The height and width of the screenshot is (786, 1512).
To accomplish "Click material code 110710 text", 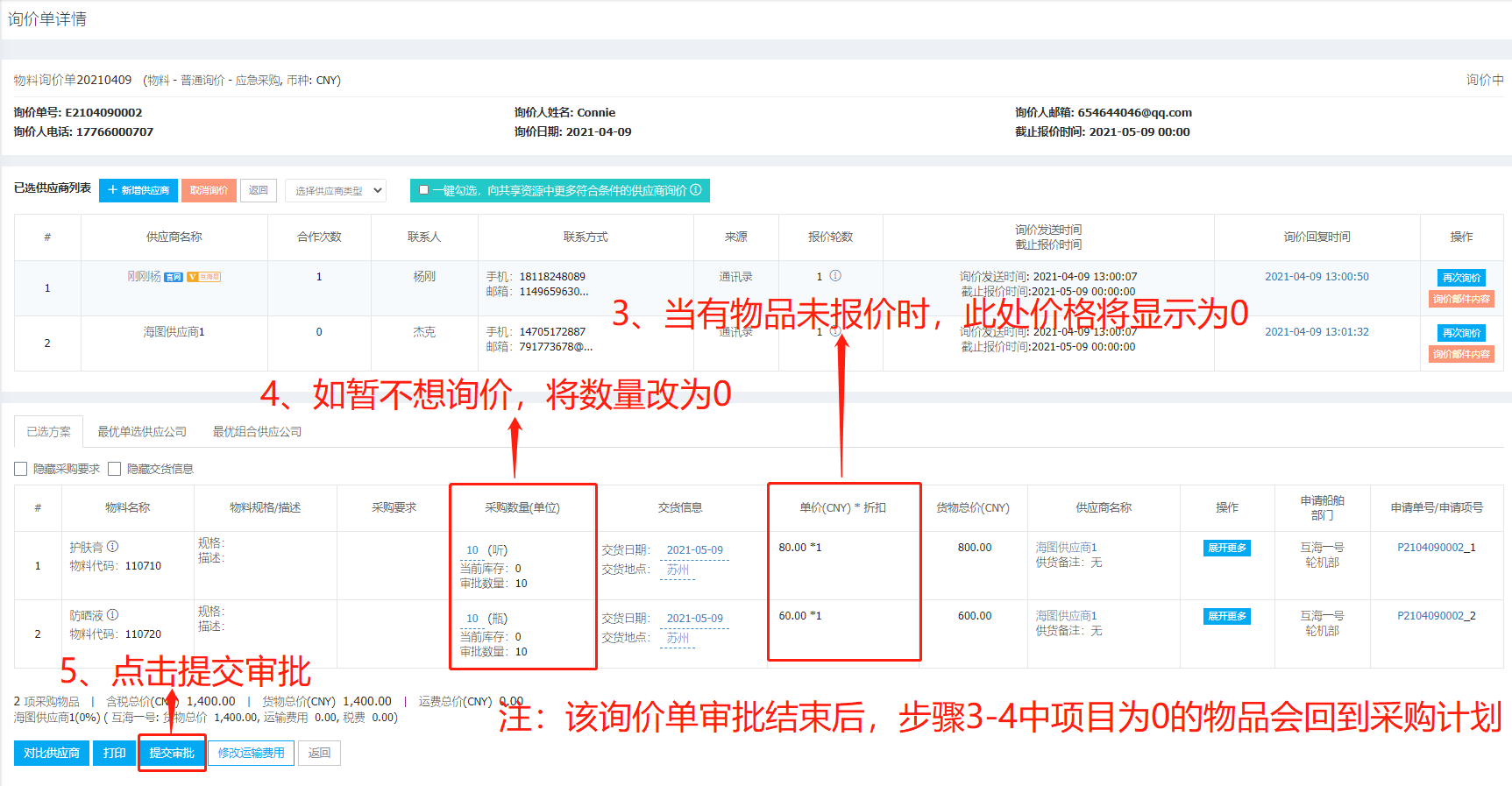I will (143, 566).
